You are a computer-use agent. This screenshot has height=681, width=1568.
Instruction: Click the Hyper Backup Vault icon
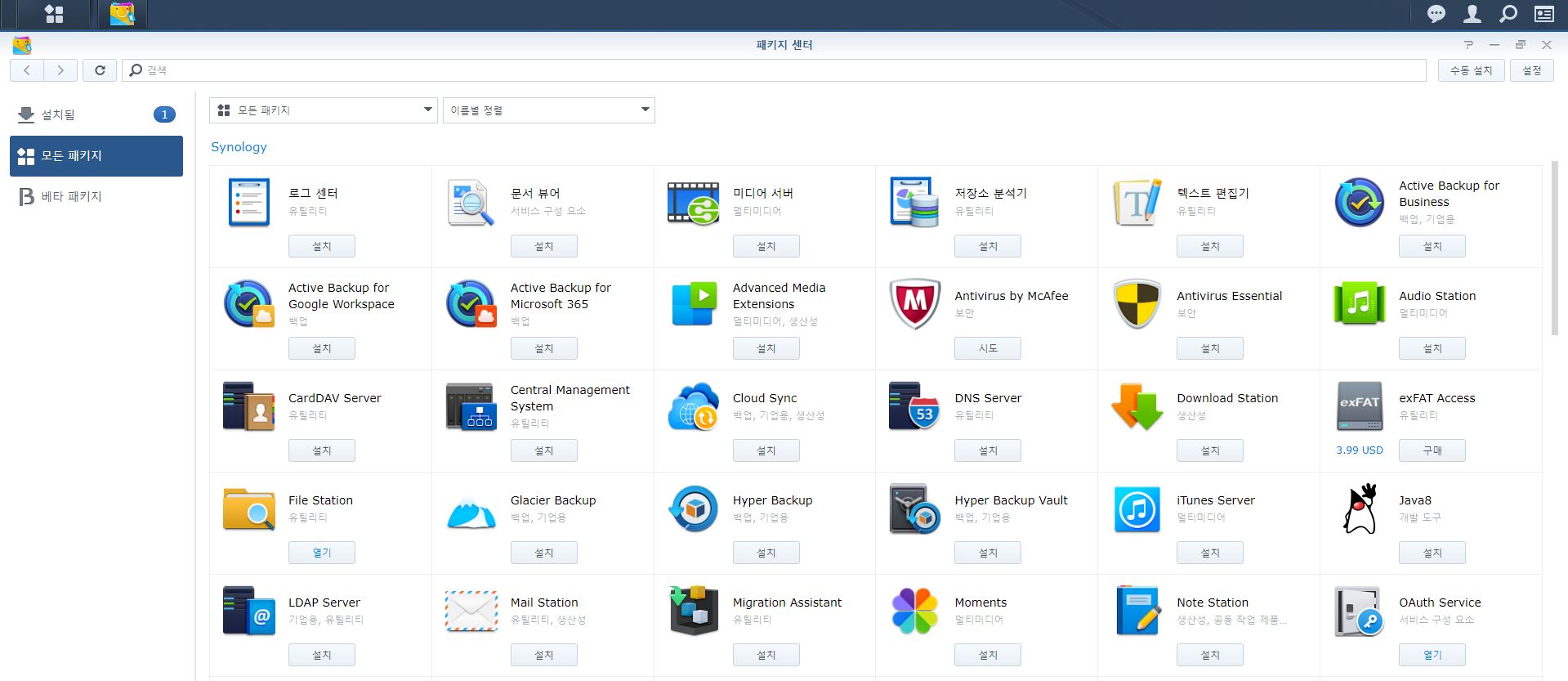[914, 509]
